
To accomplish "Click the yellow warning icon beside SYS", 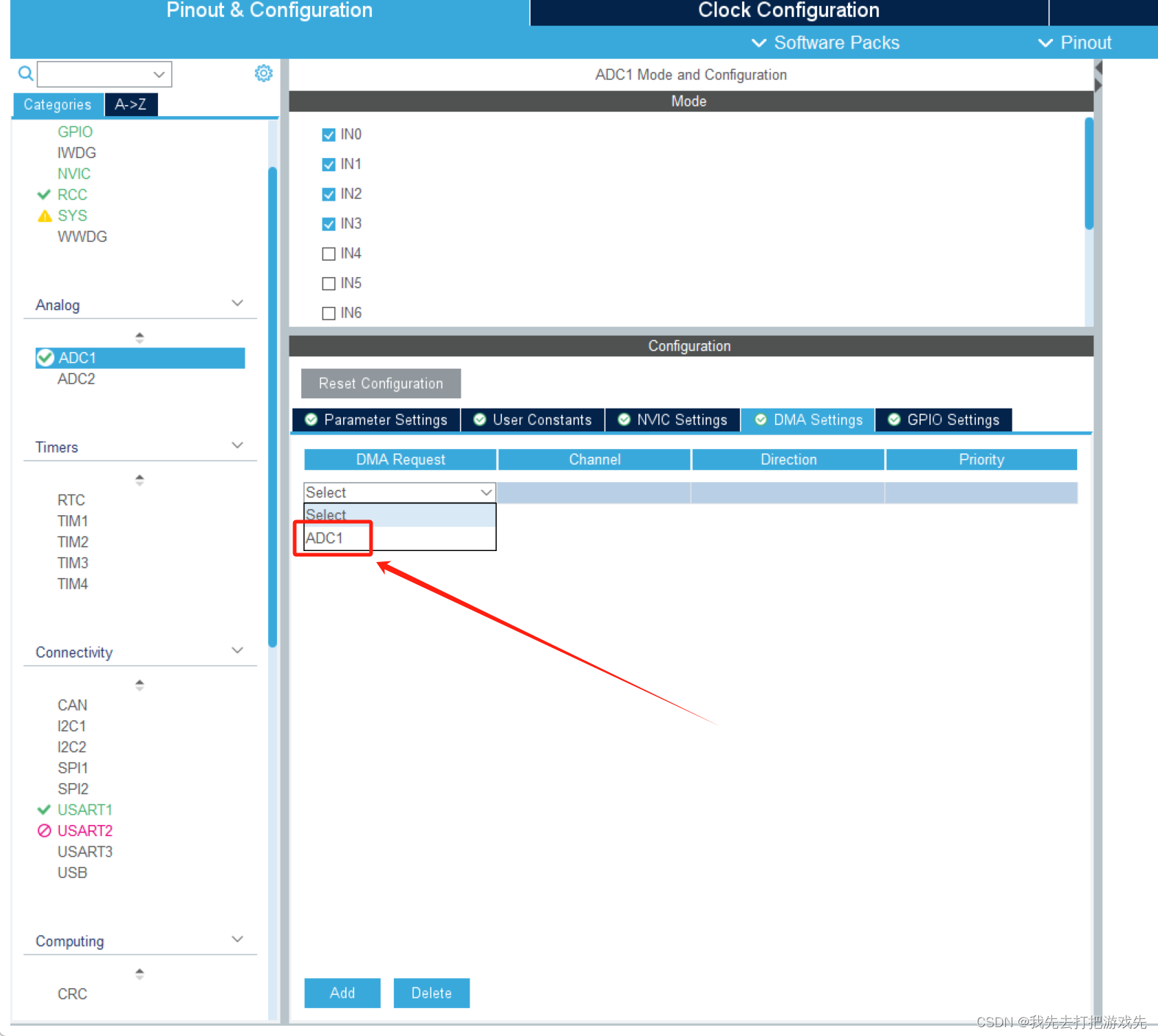I will (x=45, y=216).
